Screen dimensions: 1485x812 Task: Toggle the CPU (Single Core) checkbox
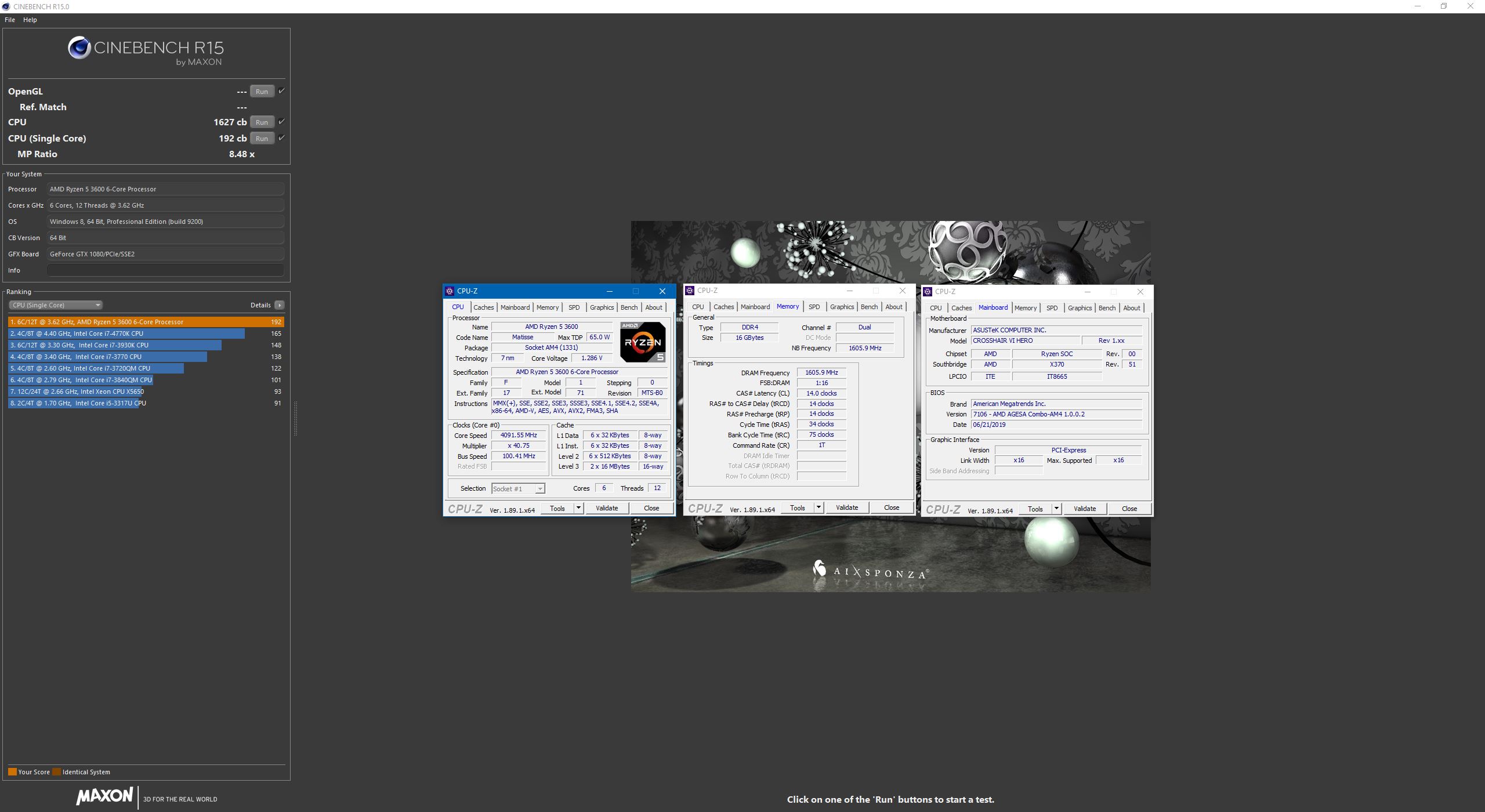click(281, 138)
